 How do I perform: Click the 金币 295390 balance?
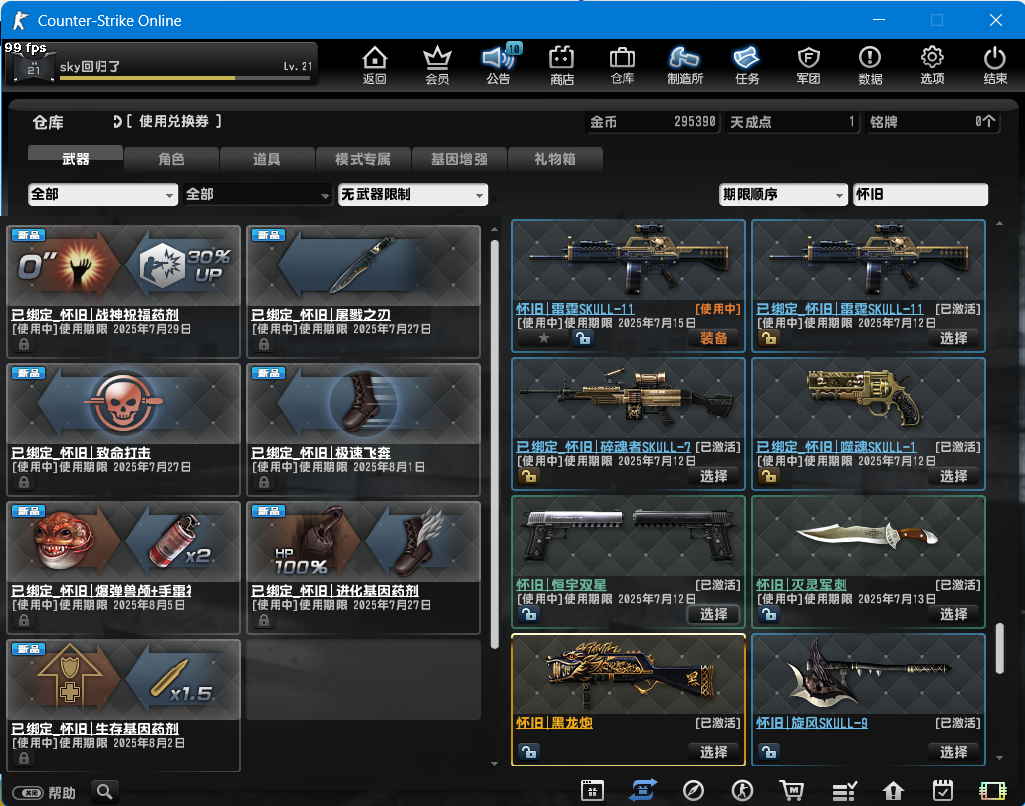click(x=652, y=122)
